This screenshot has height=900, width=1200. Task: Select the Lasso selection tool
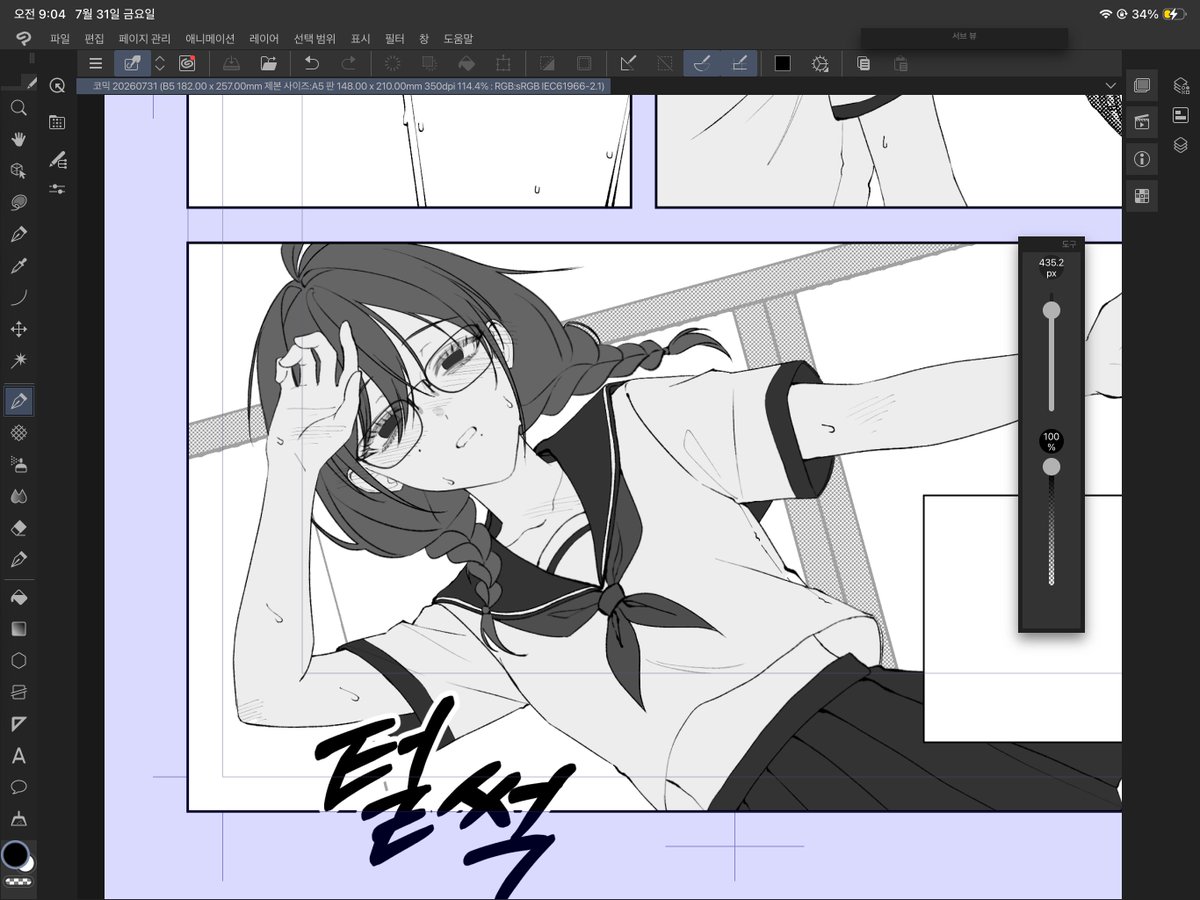tap(18, 202)
